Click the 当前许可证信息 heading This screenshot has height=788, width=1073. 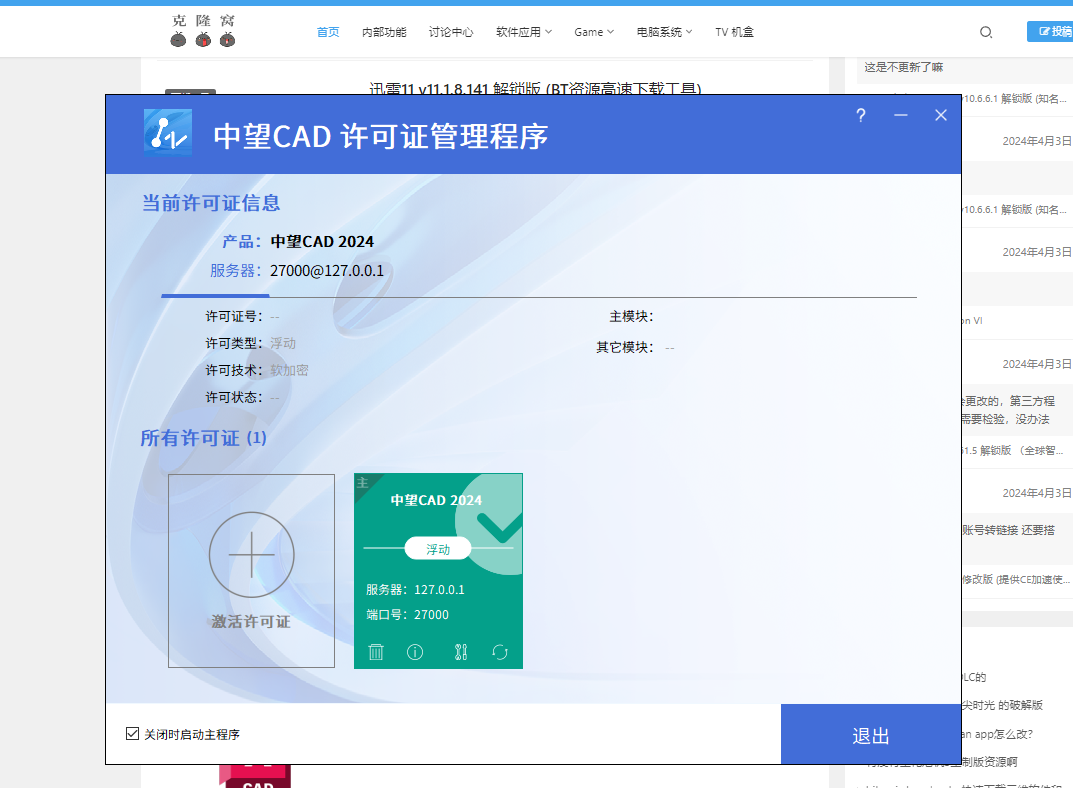click(211, 202)
